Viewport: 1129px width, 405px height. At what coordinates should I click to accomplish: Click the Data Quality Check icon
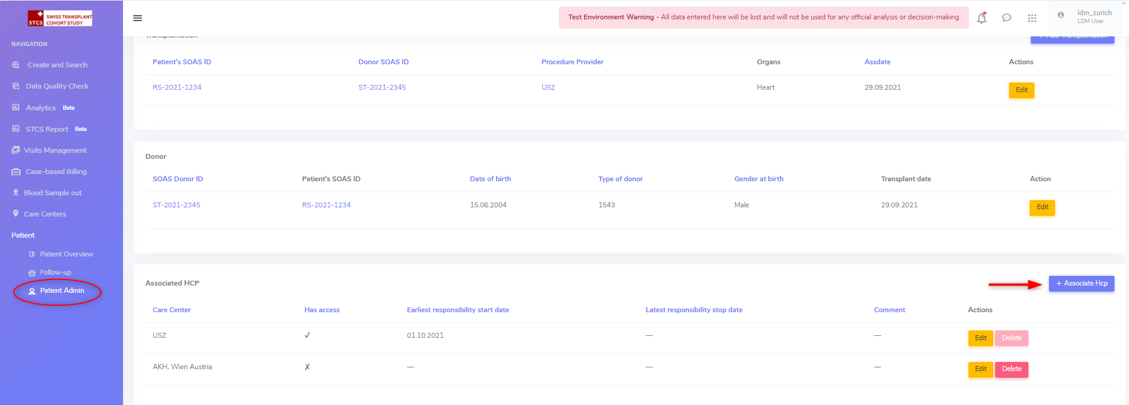[x=16, y=86]
